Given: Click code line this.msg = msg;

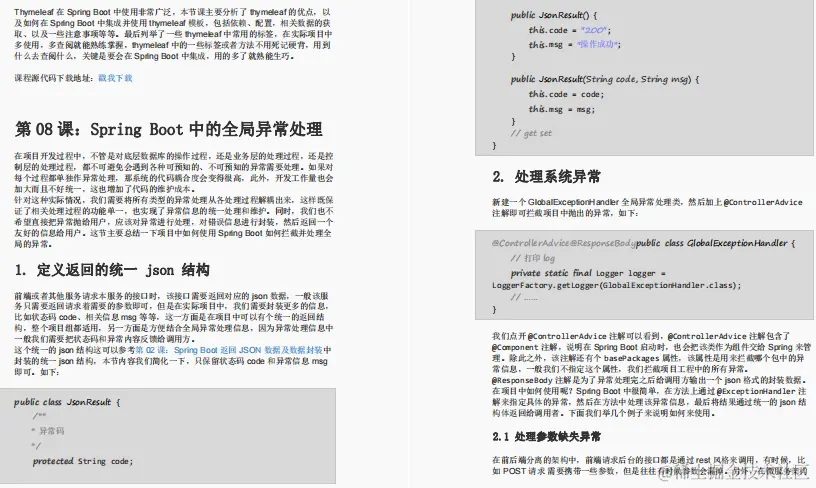Looking at the screenshot, I should [x=562, y=109].
